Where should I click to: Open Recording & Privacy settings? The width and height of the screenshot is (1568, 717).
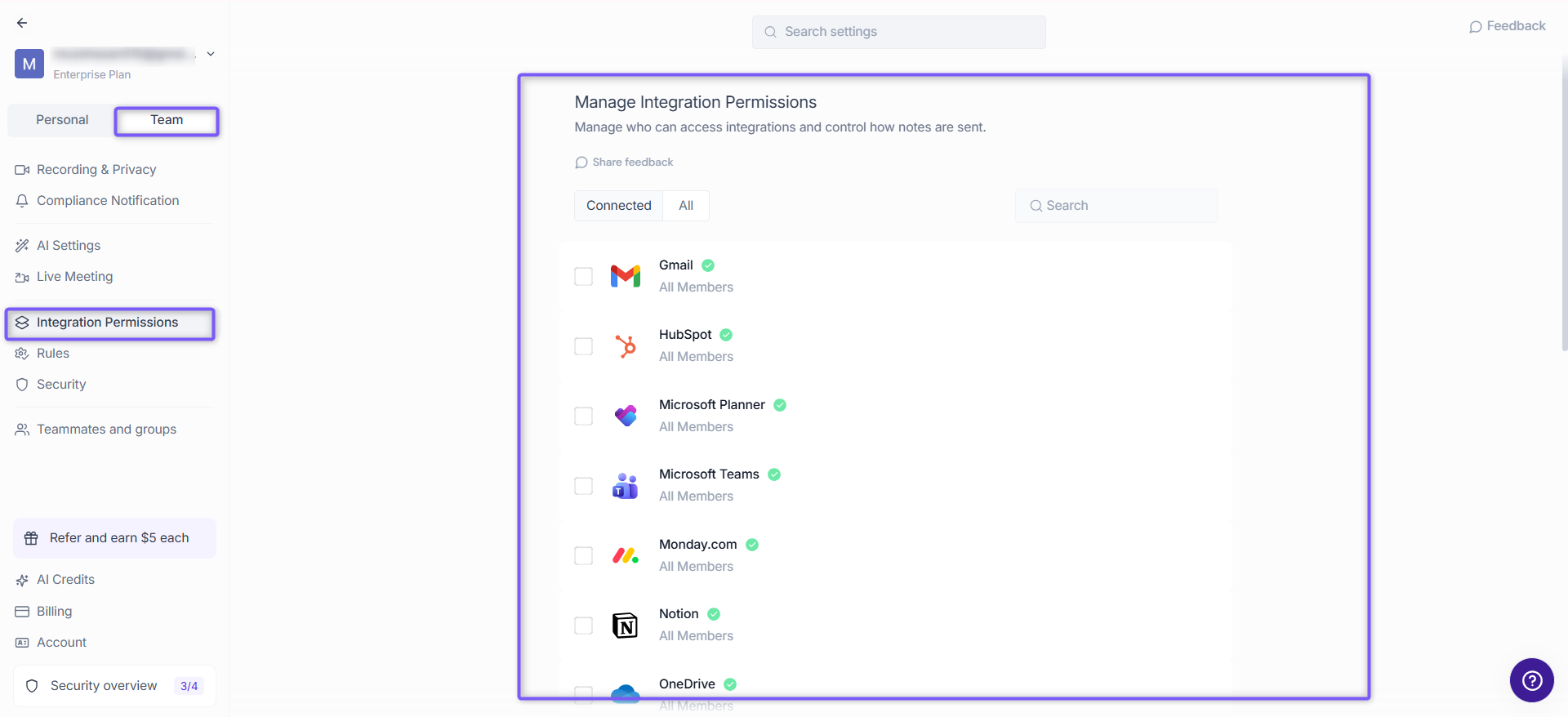96,169
